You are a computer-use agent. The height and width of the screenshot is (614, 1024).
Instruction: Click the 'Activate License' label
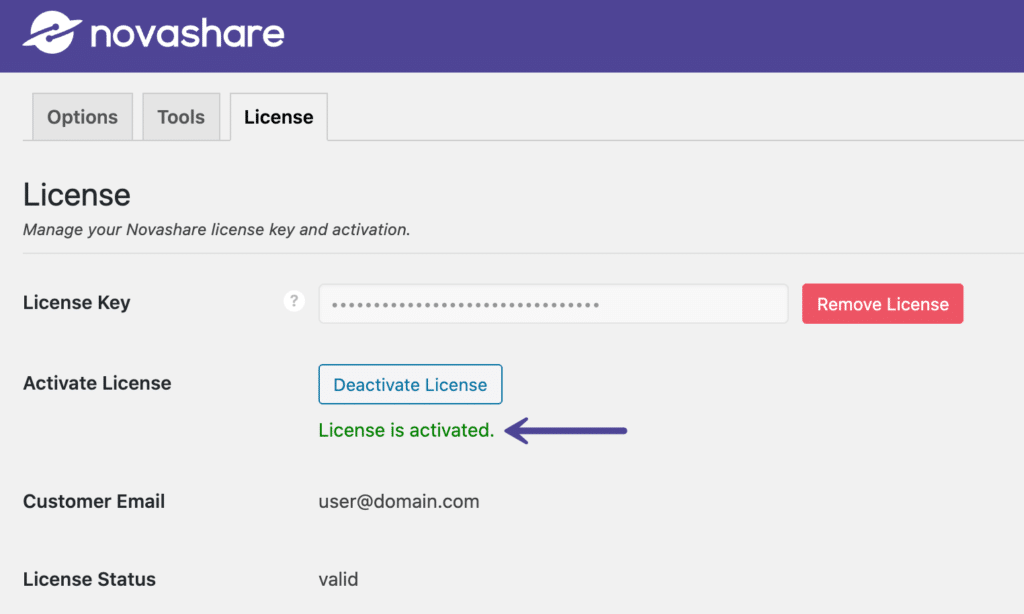(97, 383)
